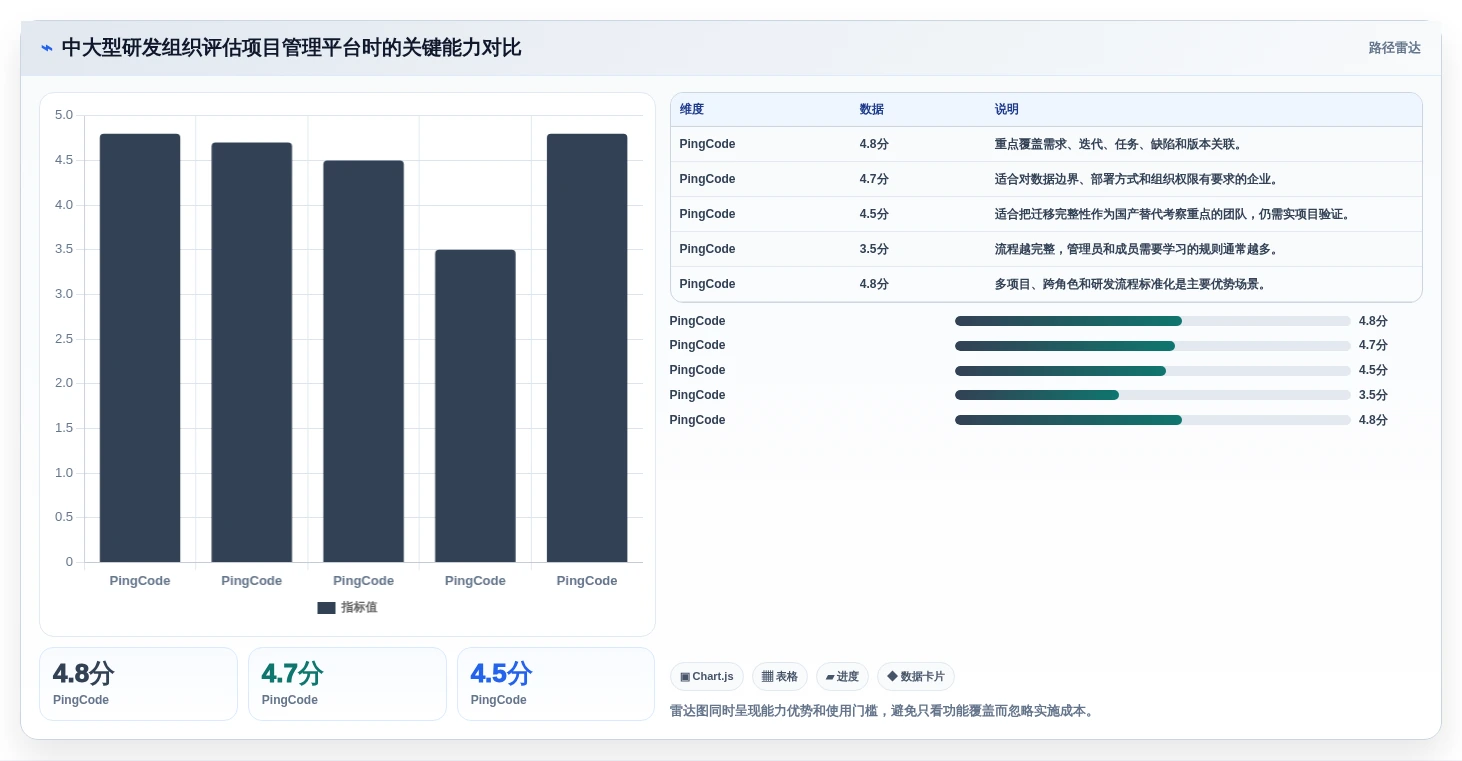Screen dimensions: 1462x761
Task: Select the row describing 重点覆盖需求、迭代、任务
Action: [x=1046, y=144]
